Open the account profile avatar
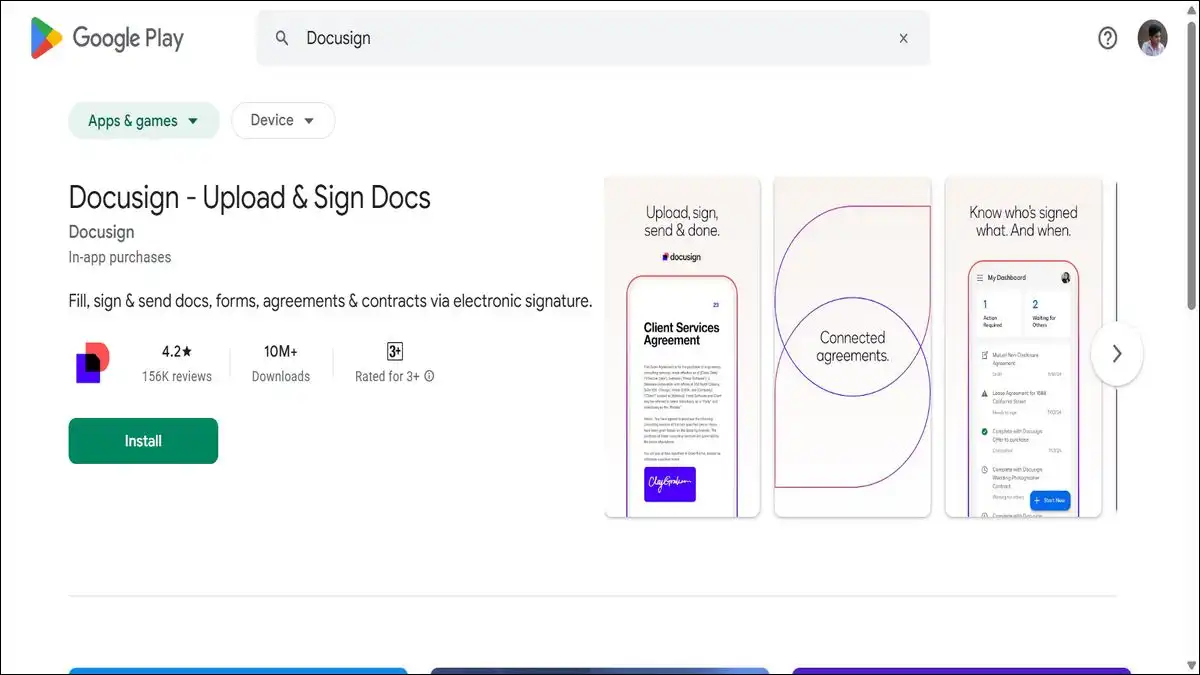Image resolution: width=1200 pixels, height=675 pixels. [x=1152, y=38]
